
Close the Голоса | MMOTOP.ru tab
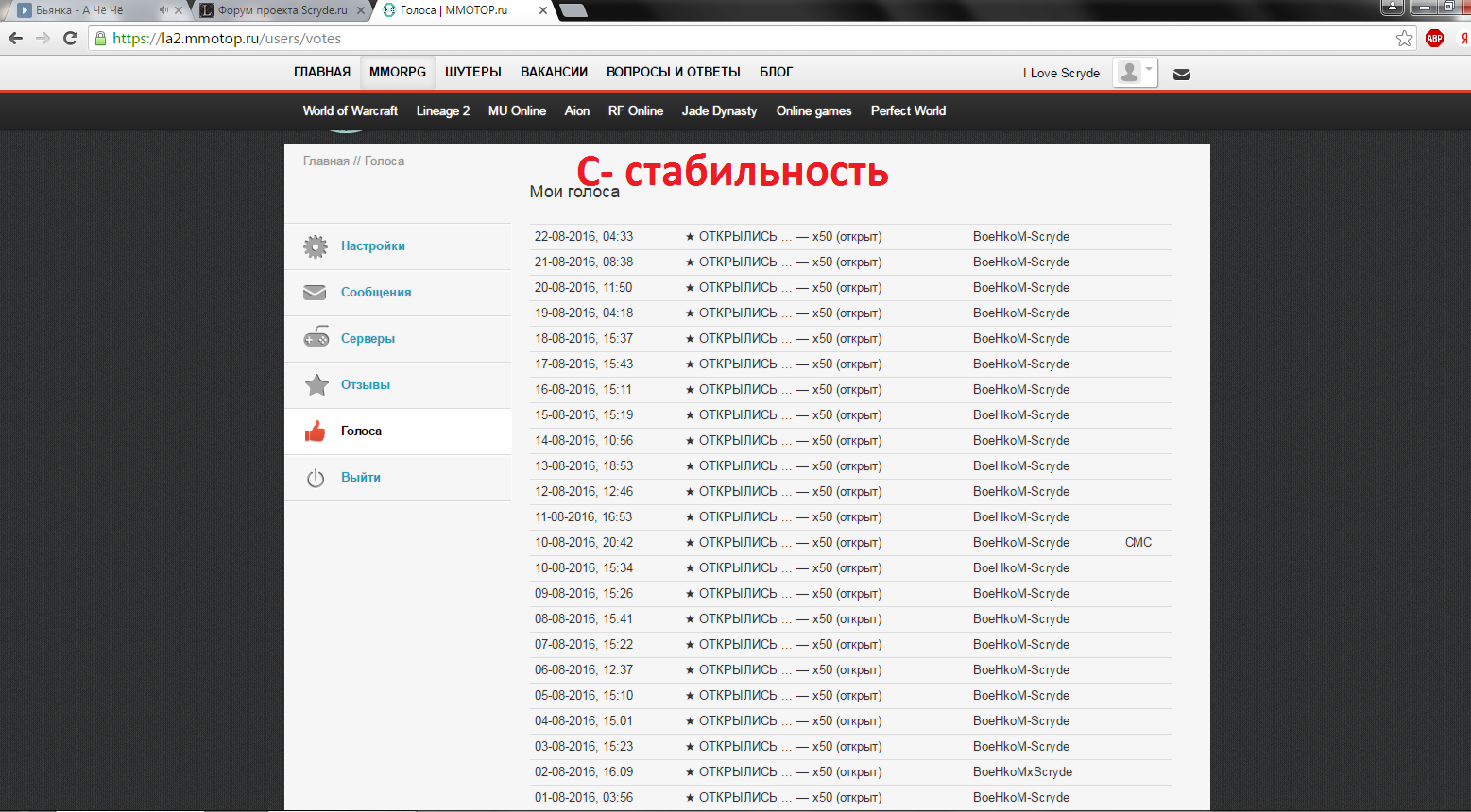[x=542, y=10]
